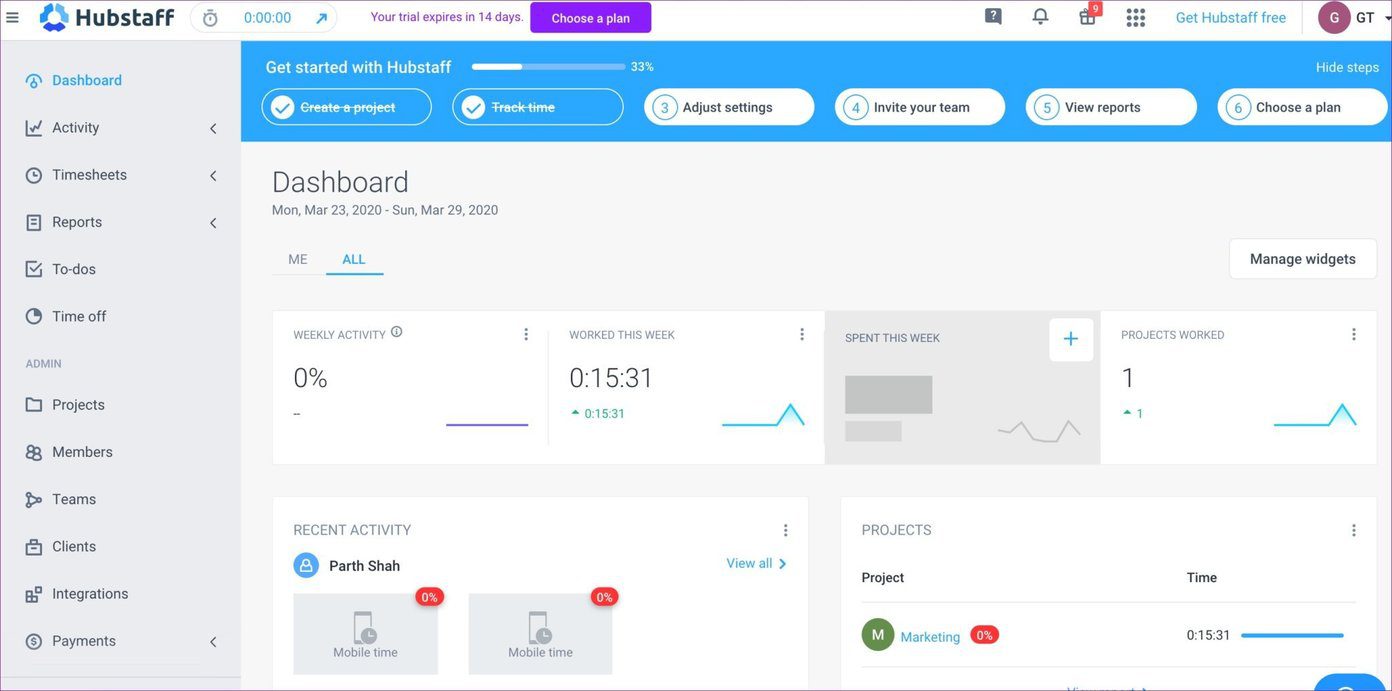Image resolution: width=1392 pixels, height=691 pixels.
Task: Toggle the hamburger sidebar menu icon
Action: [13, 17]
